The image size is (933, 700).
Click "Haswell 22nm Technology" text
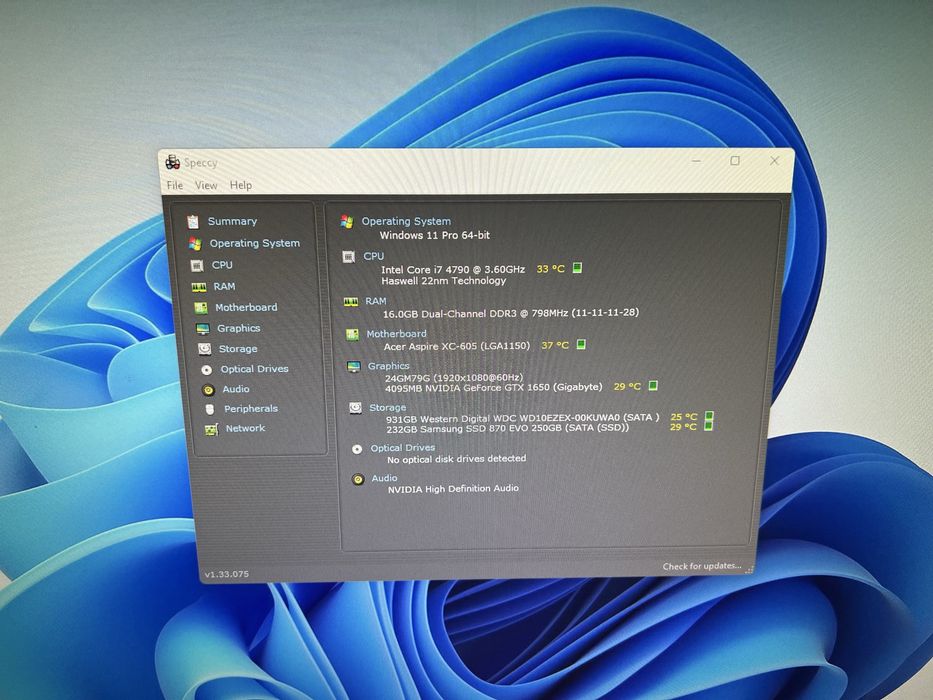(x=443, y=280)
